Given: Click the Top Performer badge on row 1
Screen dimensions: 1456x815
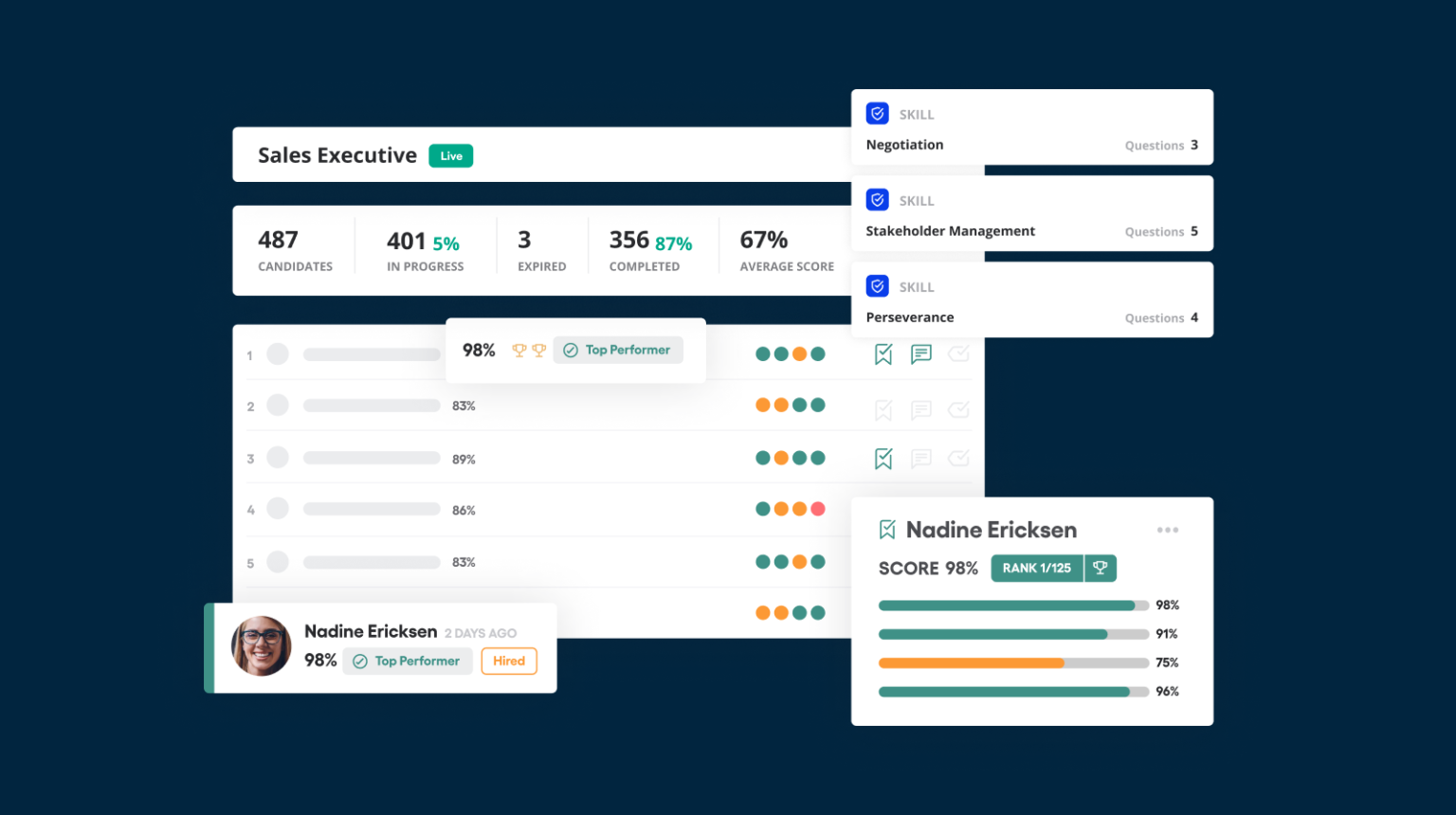Looking at the screenshot, I should tap(618, 350).
